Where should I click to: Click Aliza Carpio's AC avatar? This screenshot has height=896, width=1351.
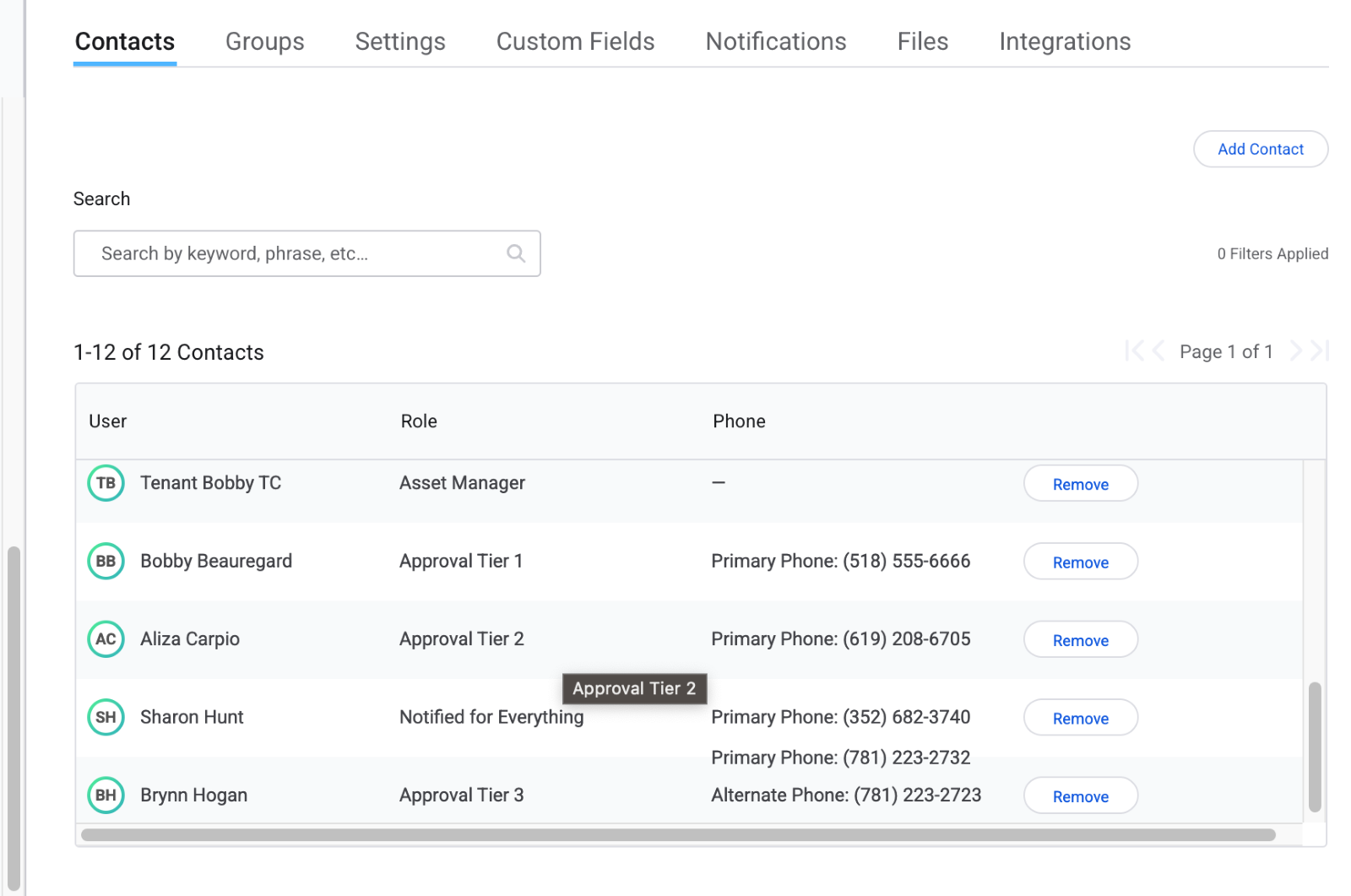pos(106,639)
